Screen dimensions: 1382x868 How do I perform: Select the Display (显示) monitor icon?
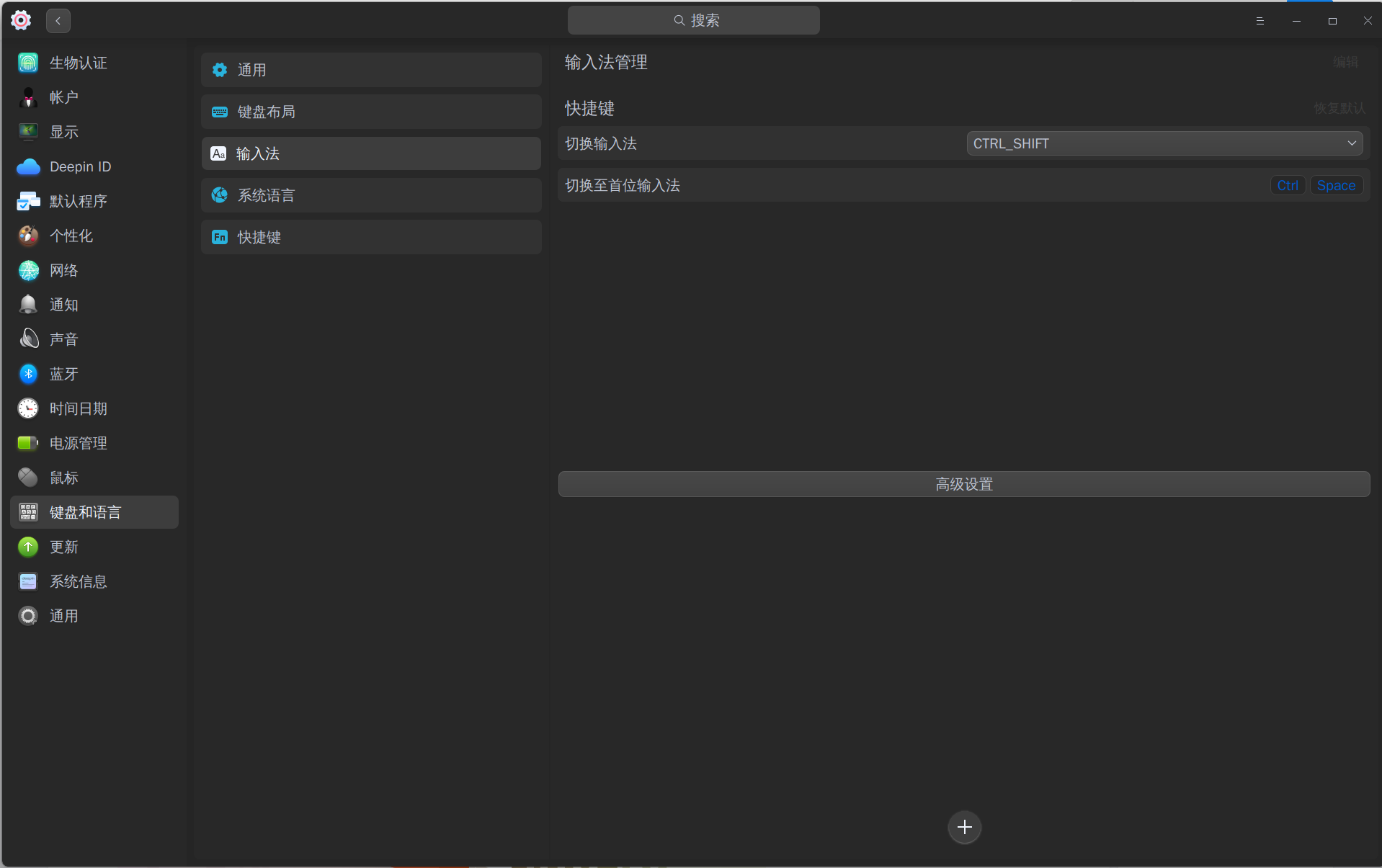coord(28,132)
